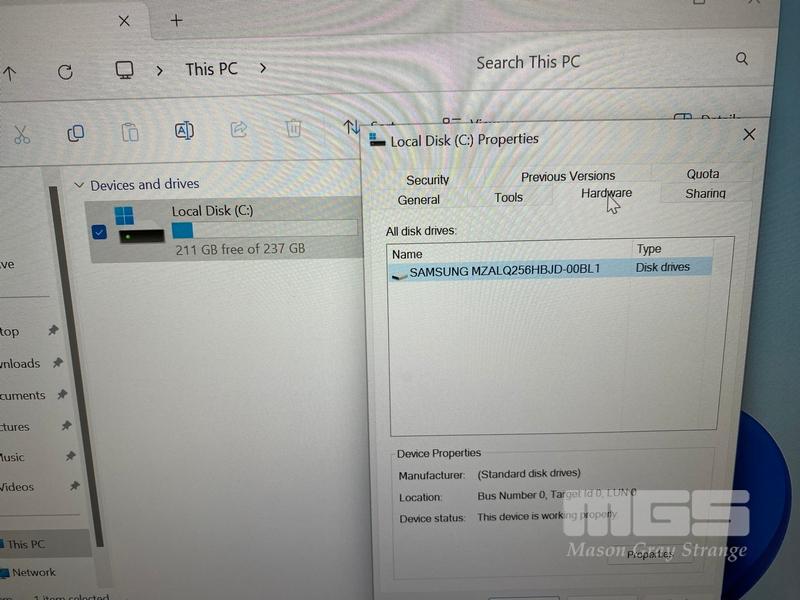Viewport: 800px width, 600px height.
Task: Click the Copy icon in toolbar
Action: coord(75,132)
